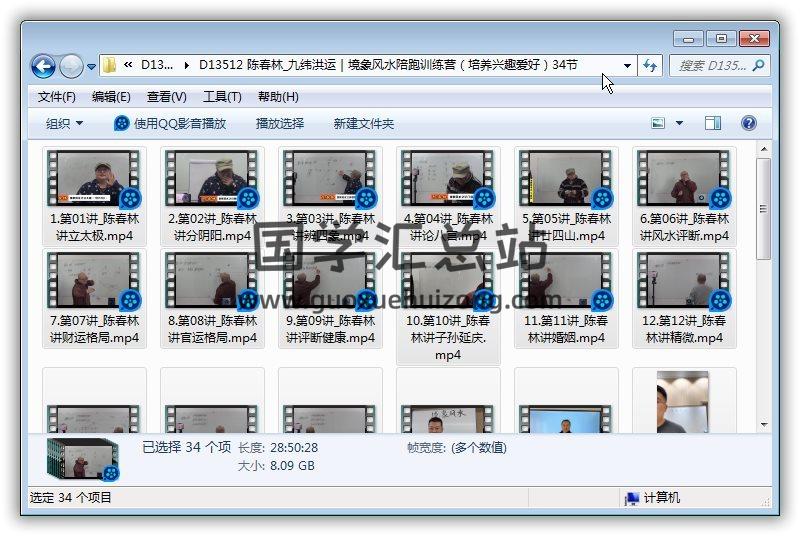800x536 pixels.
Task: Click the Back navigation arrow button
Action: pyautogui.click(x=43, y=66)
